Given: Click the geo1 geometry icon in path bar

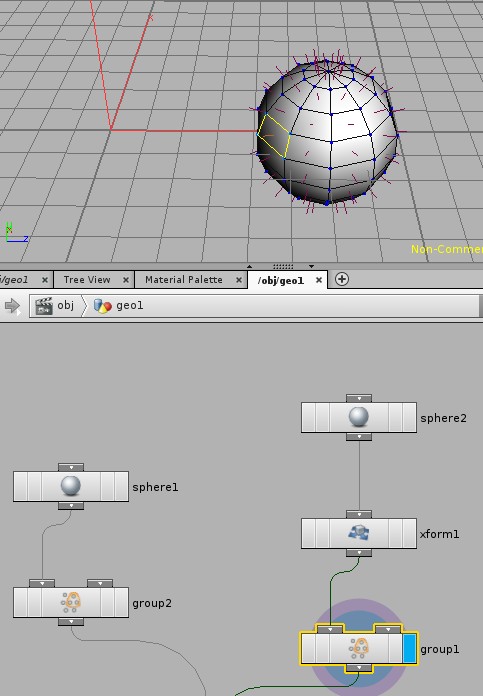Looking at the screenshot, I should pyautogui.click(x=103, y=305).
